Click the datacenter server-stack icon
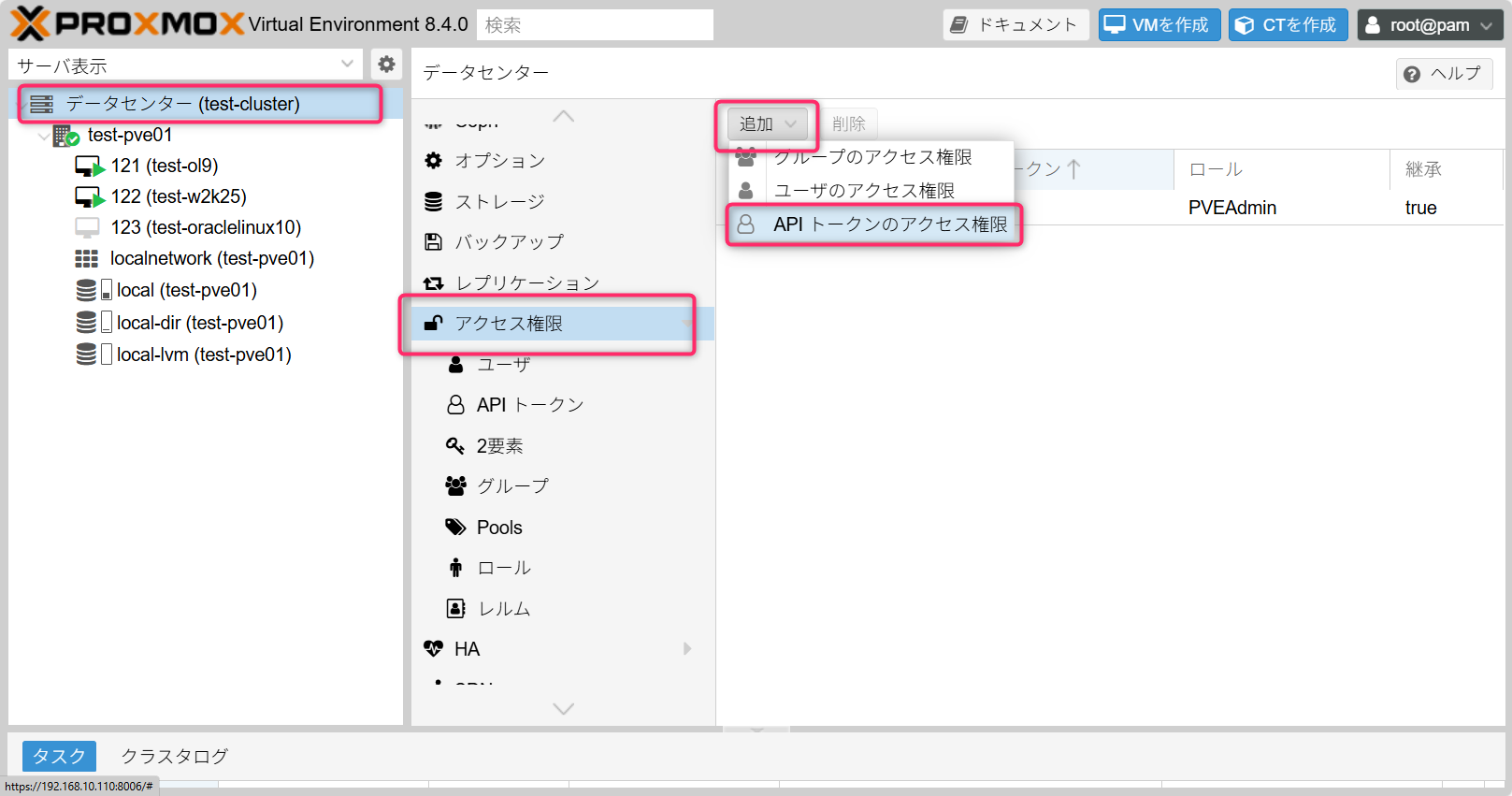Viewport: 1512px width, 796px height. pyautogui.click(x=42, y=104)
